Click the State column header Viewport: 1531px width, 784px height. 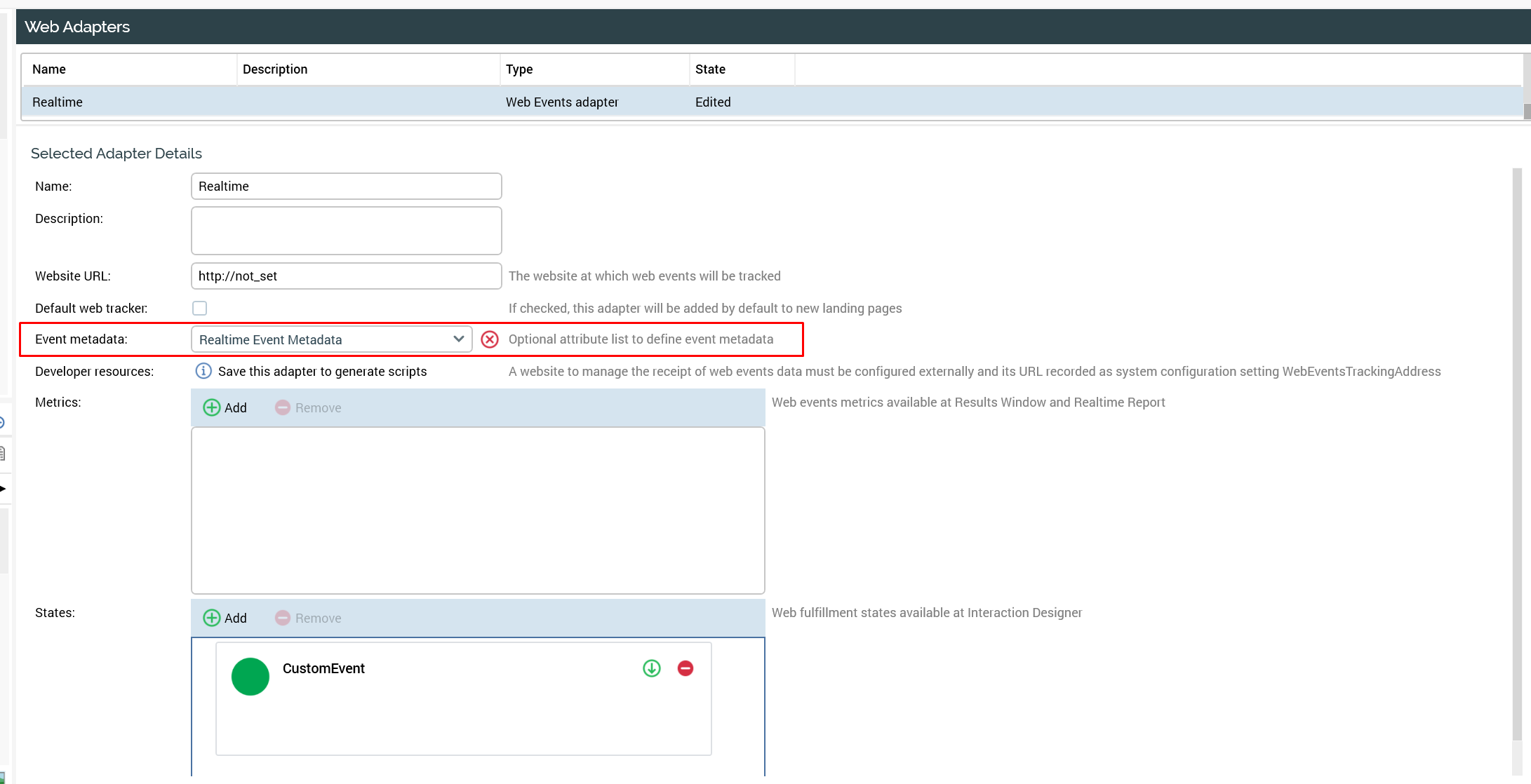click(710, 69)
